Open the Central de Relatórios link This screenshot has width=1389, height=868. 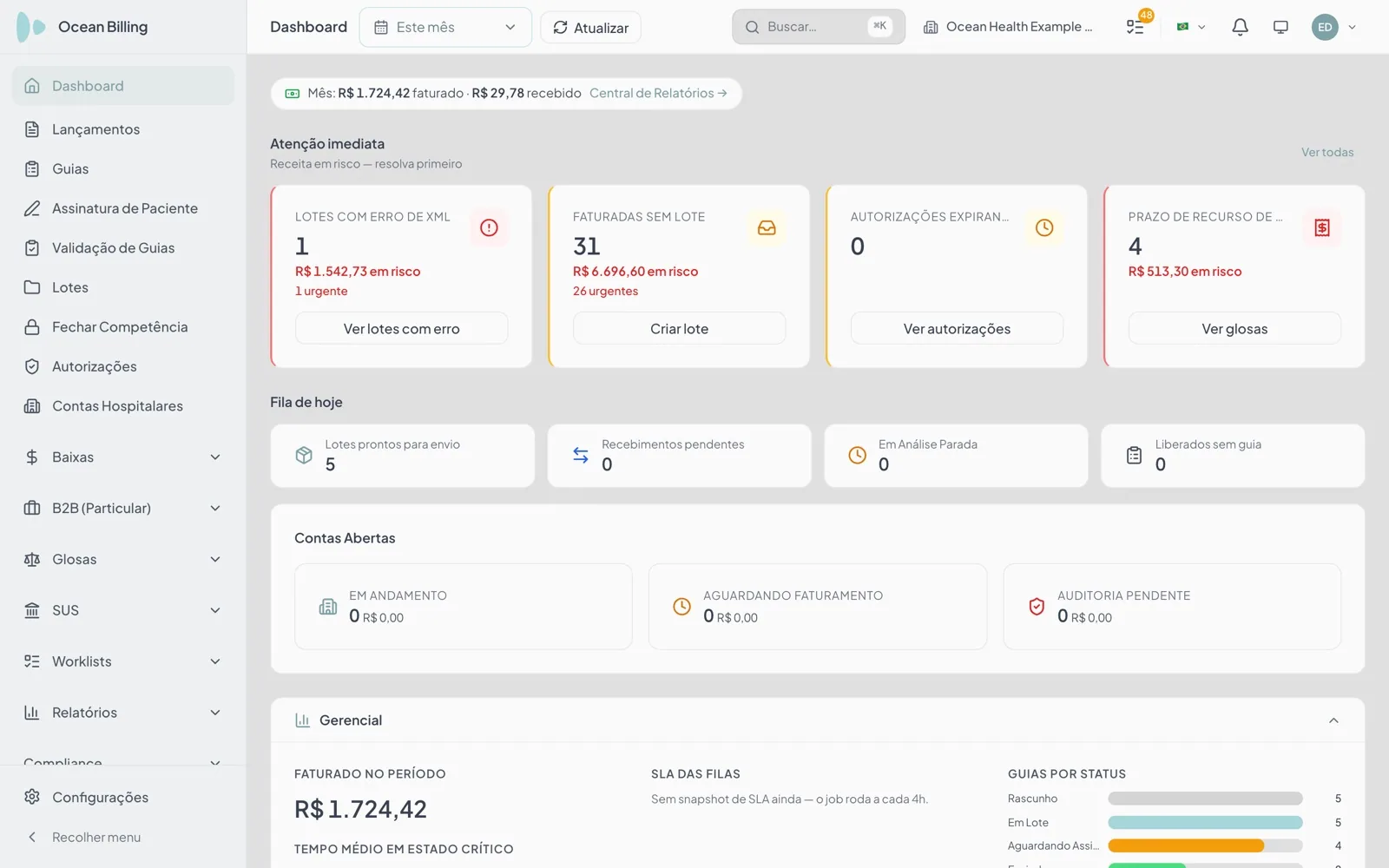(658, 93)
